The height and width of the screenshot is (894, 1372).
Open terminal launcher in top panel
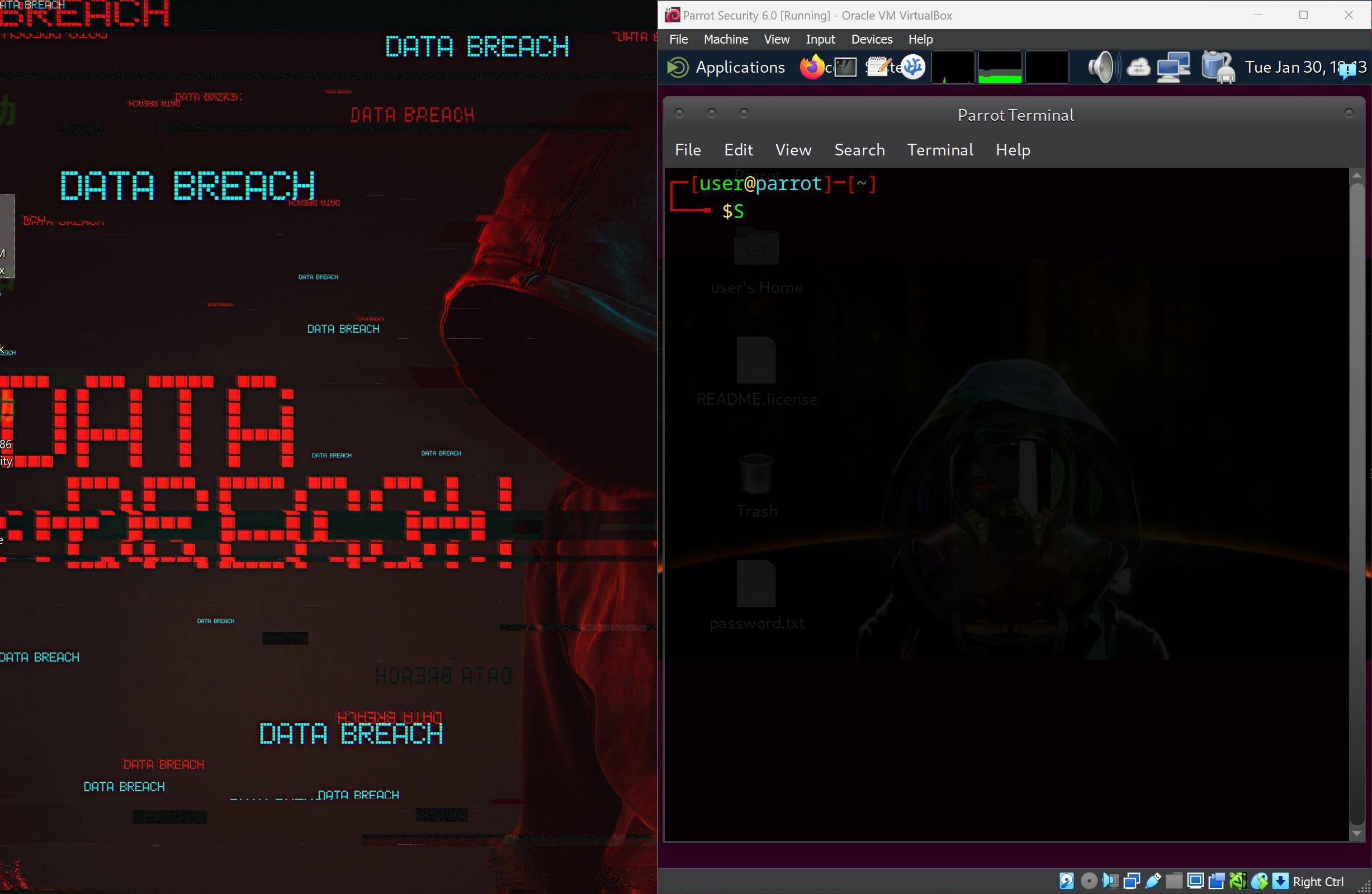tap(845, 68)
